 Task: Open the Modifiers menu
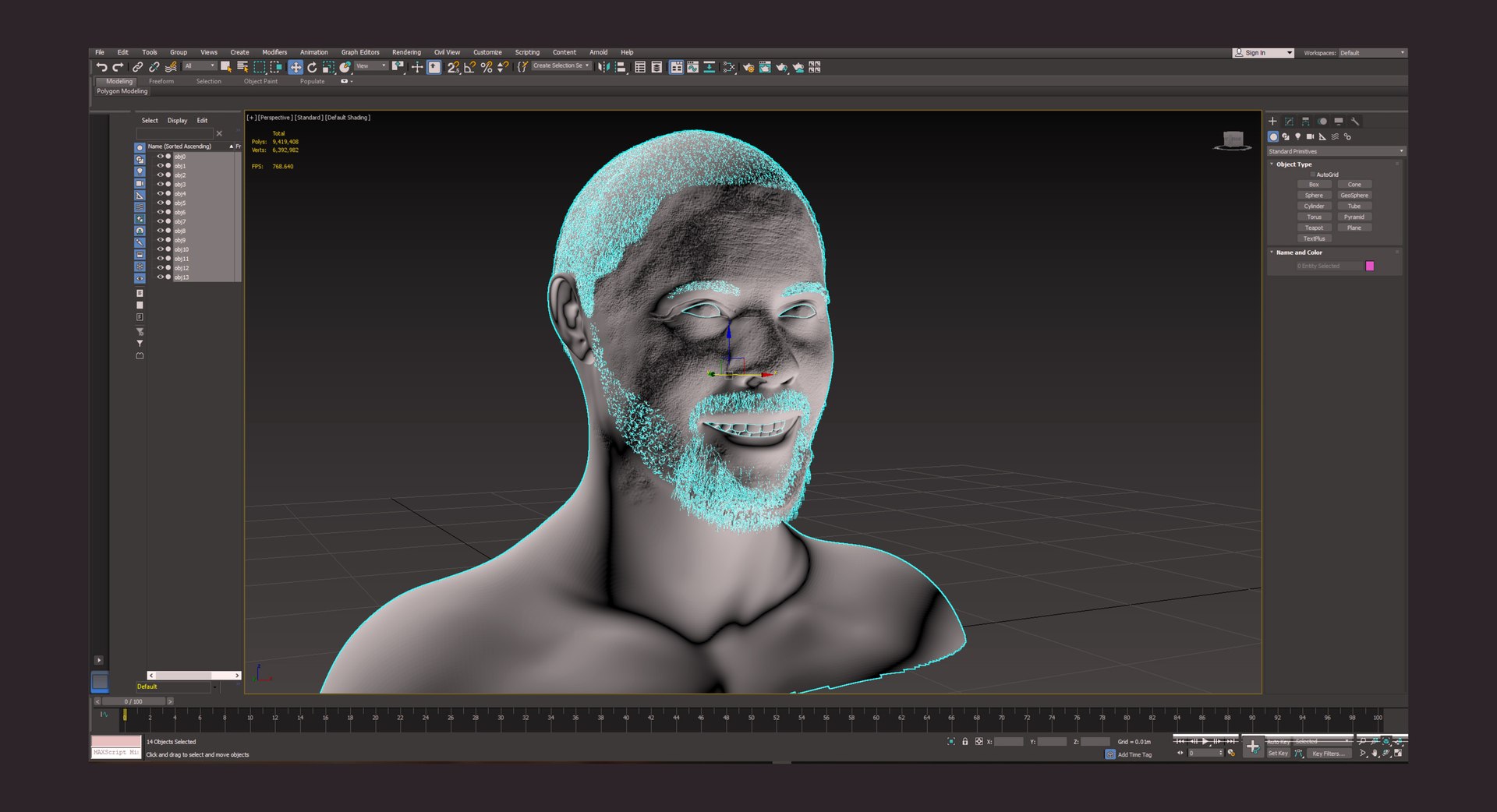[x=274, y=52]
